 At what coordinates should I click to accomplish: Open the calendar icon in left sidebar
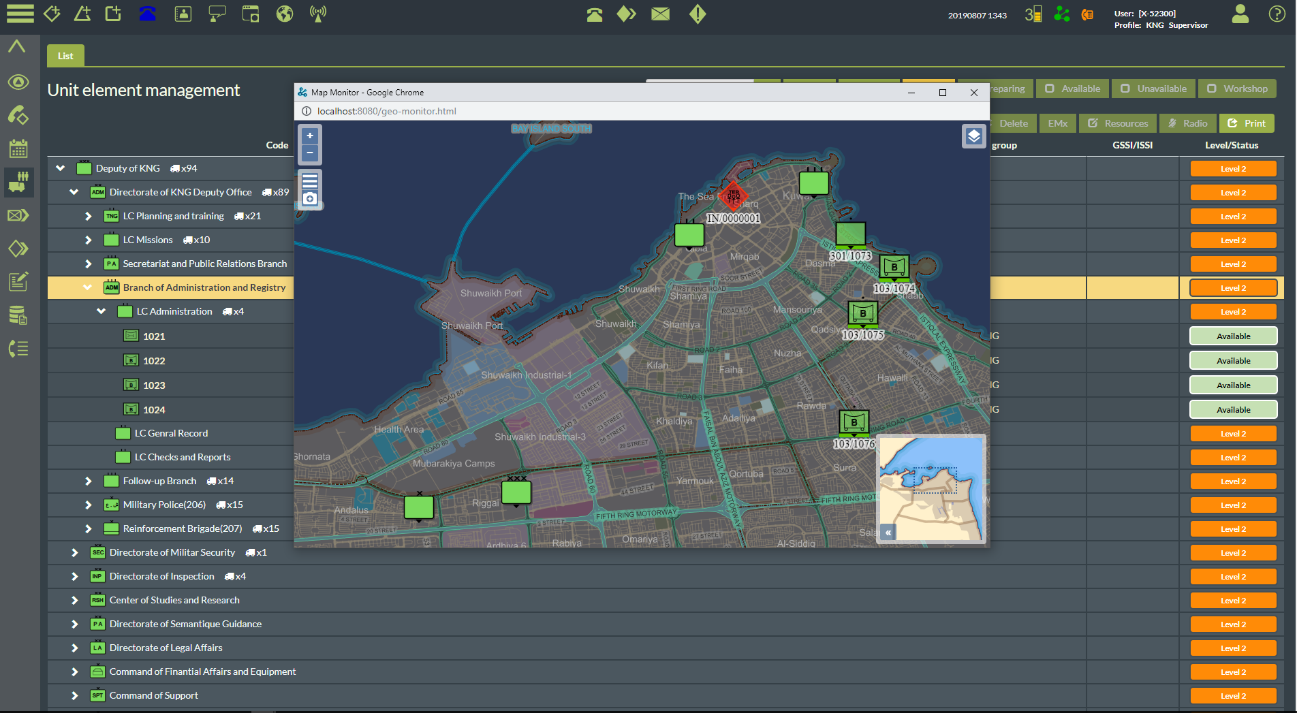coord(18,149)
